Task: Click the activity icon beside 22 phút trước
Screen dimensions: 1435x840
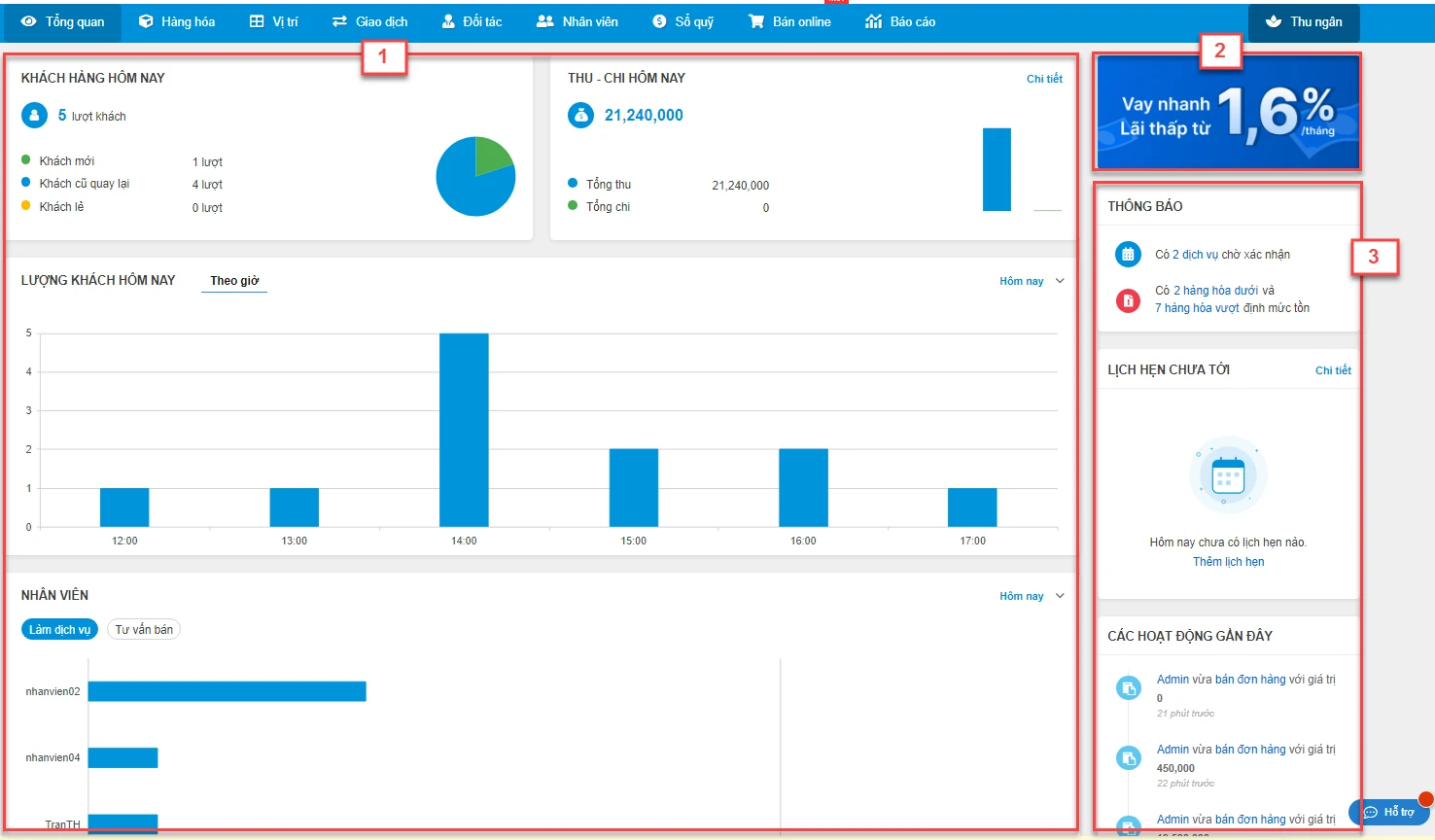Action: pyautogui.click(x=1128, y=758)
